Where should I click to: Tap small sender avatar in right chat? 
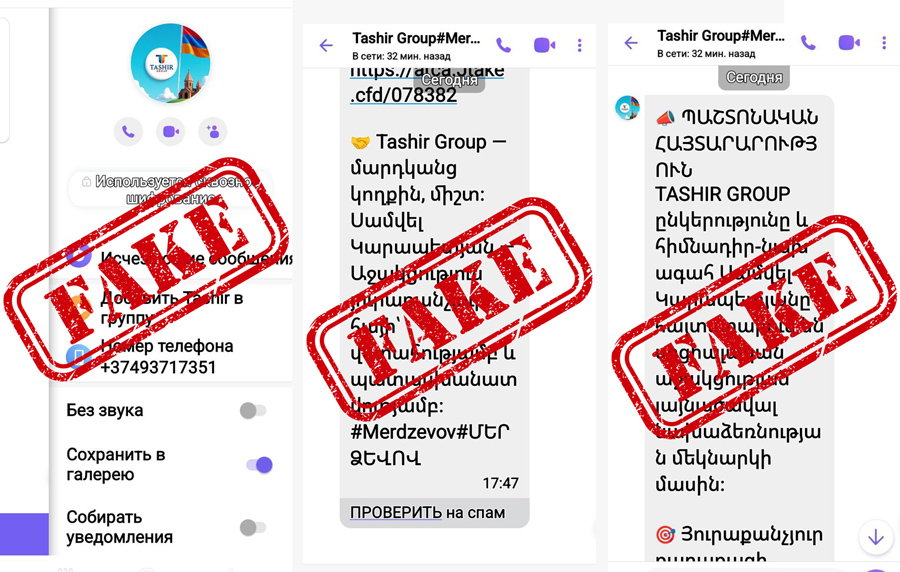[x=627, y=108]
